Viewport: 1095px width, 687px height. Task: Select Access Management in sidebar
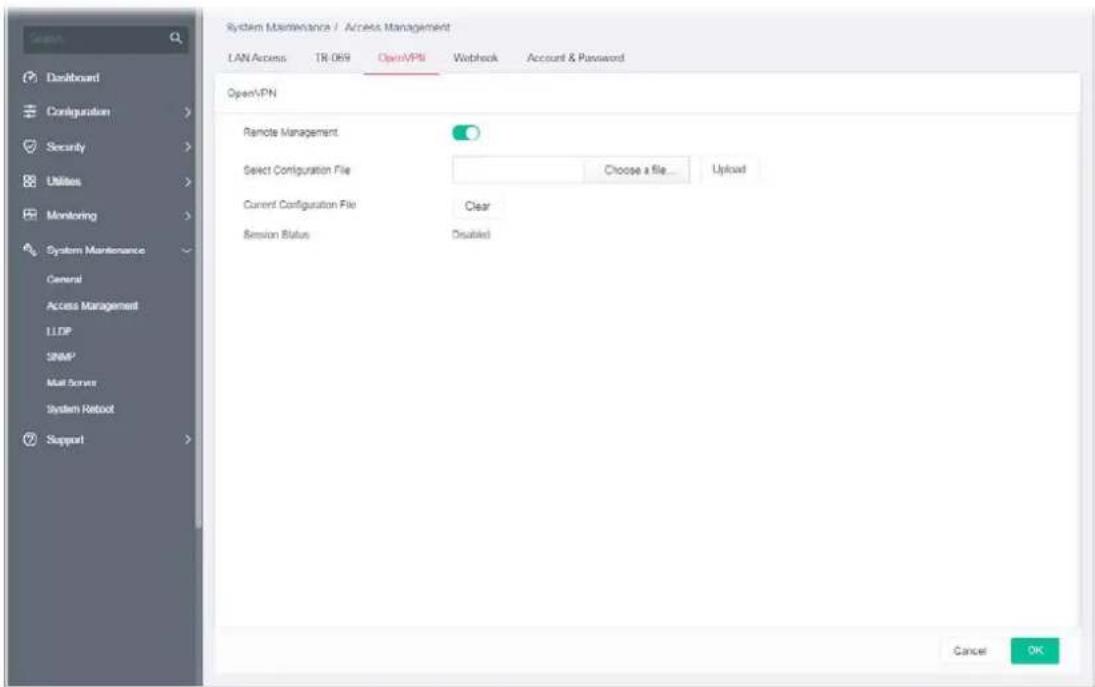(x=92, y=306)
